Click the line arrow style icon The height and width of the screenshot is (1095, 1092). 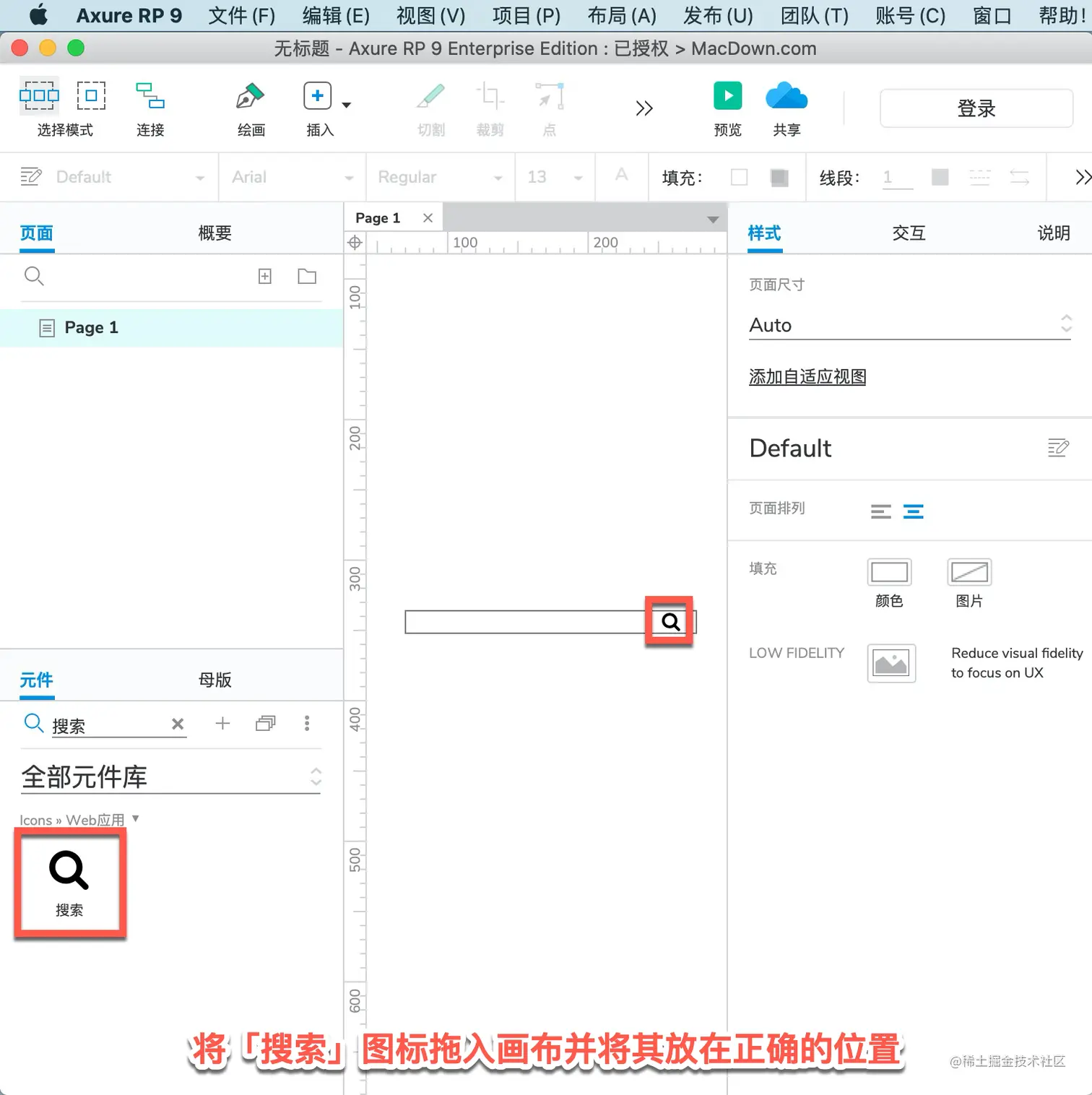coord(1020,177)
